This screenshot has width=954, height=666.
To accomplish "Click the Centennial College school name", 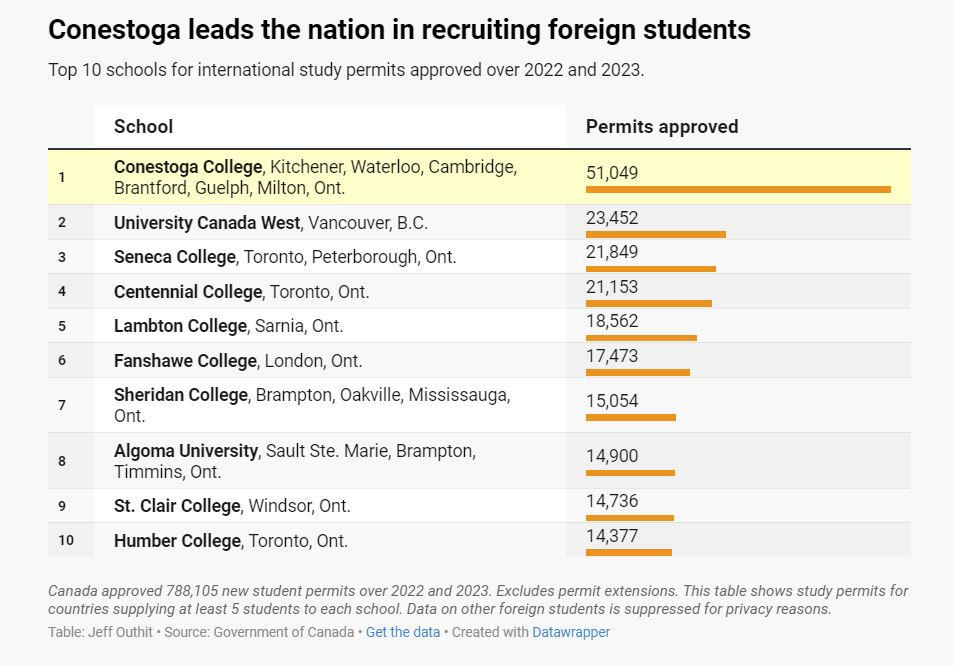I will pos(188,292).
